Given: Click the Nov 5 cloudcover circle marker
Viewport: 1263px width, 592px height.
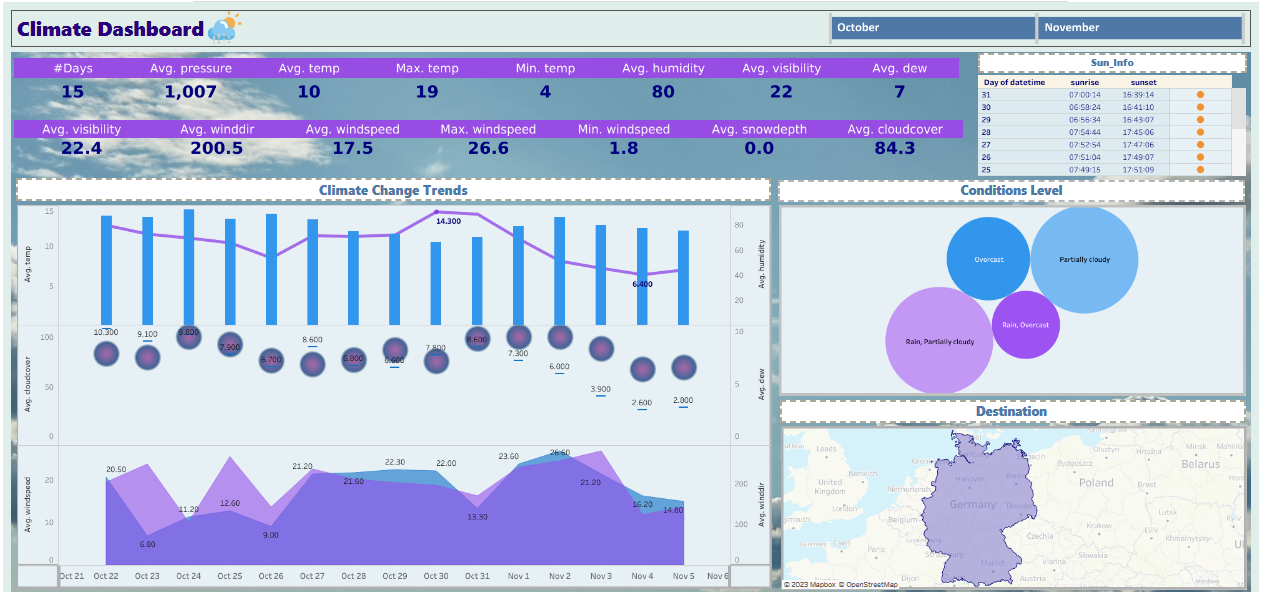Looking at the screenshot, I should coord(683,367).
